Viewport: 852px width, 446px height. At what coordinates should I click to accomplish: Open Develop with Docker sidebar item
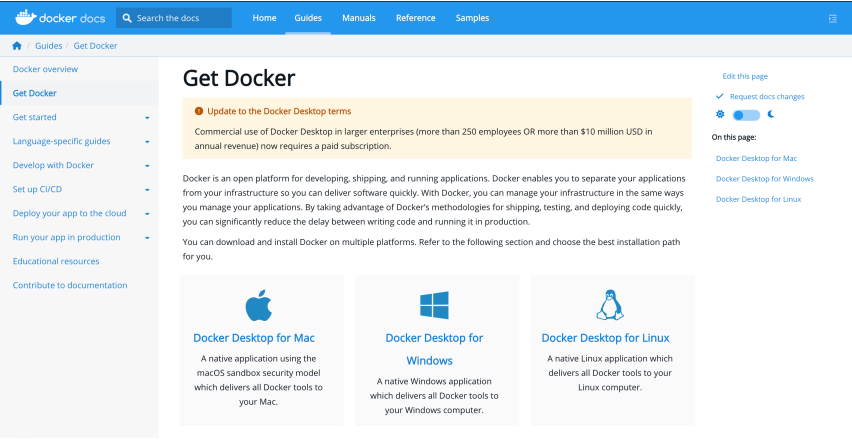(53, 165)
